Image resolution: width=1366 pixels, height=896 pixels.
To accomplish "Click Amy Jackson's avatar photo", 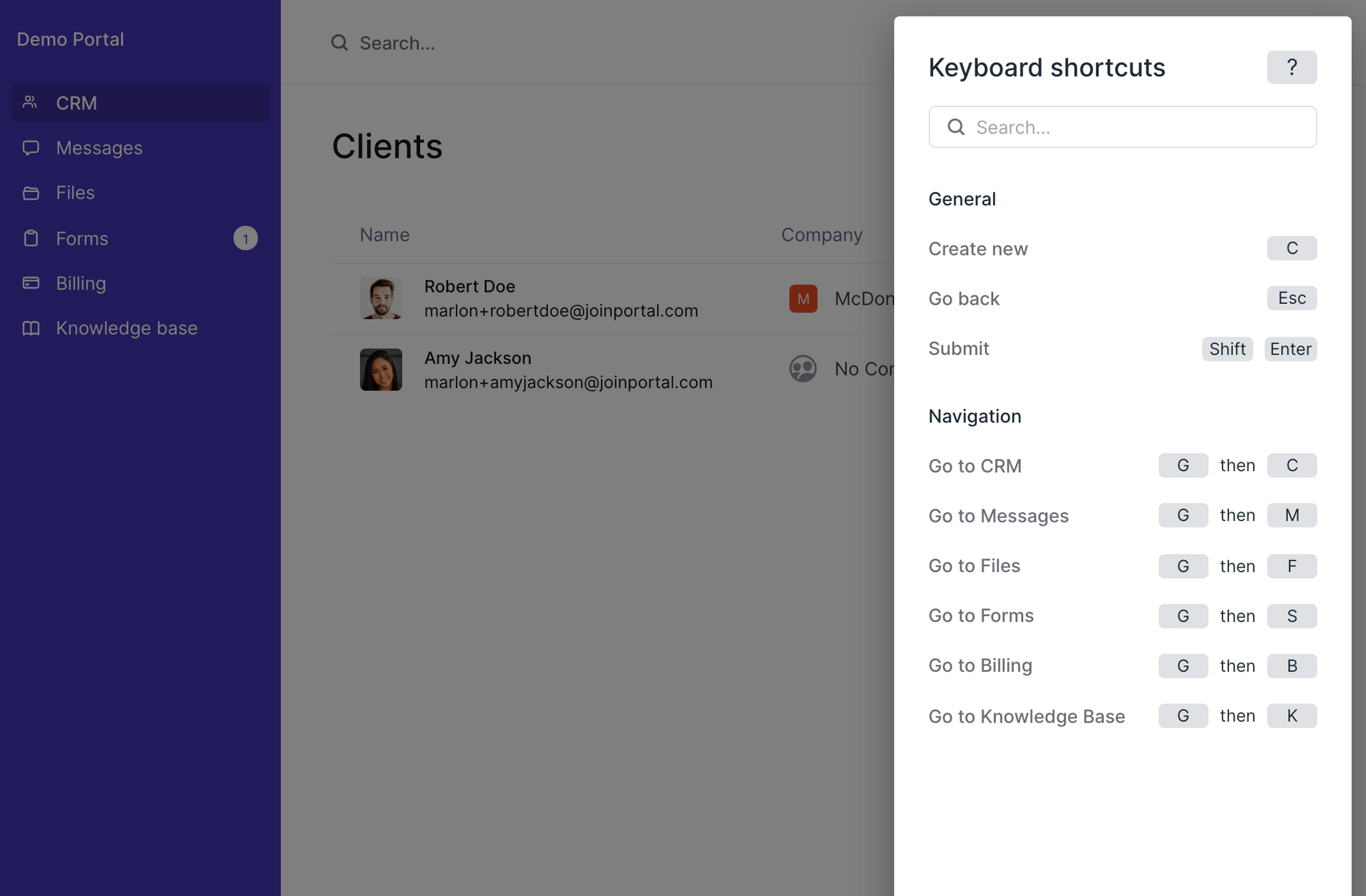I will tap(381, 369).
